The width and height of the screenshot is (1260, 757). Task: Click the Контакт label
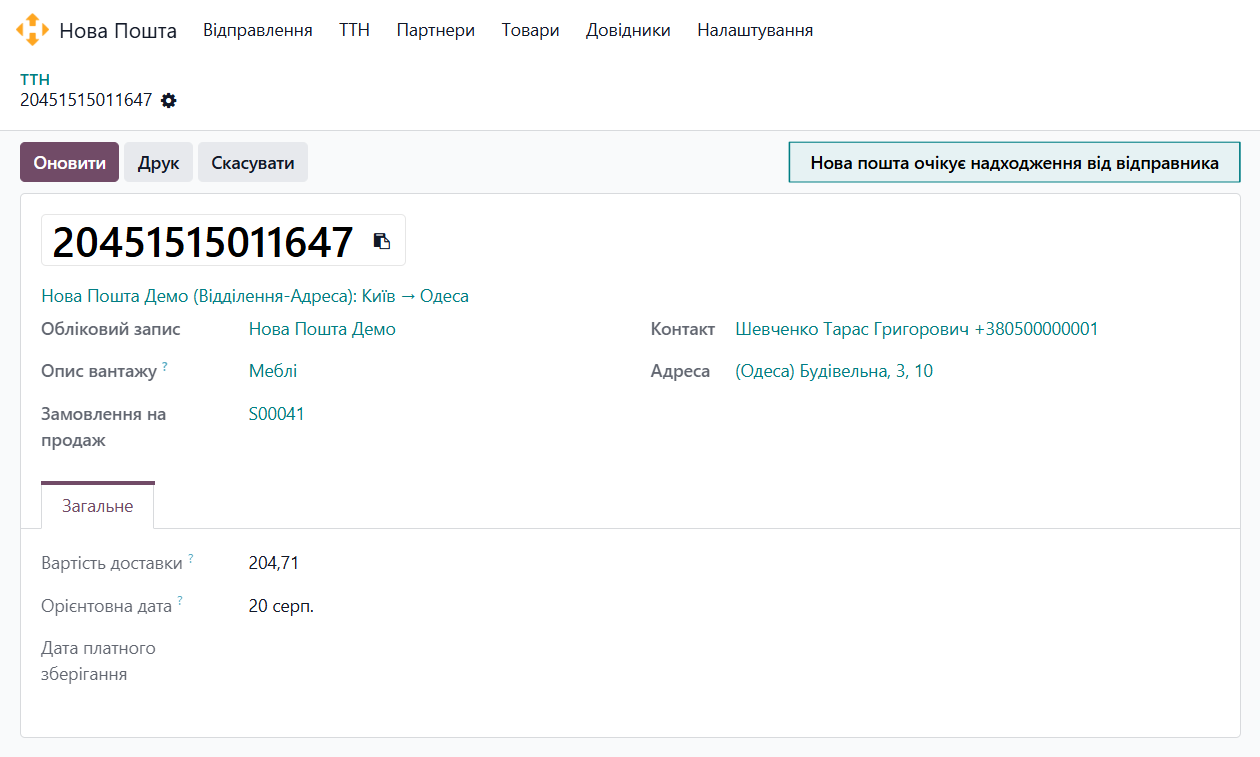pos(683,329)
